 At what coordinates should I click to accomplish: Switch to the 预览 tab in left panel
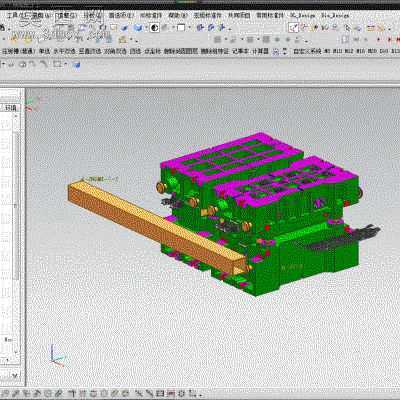click(x=11, y=108)
